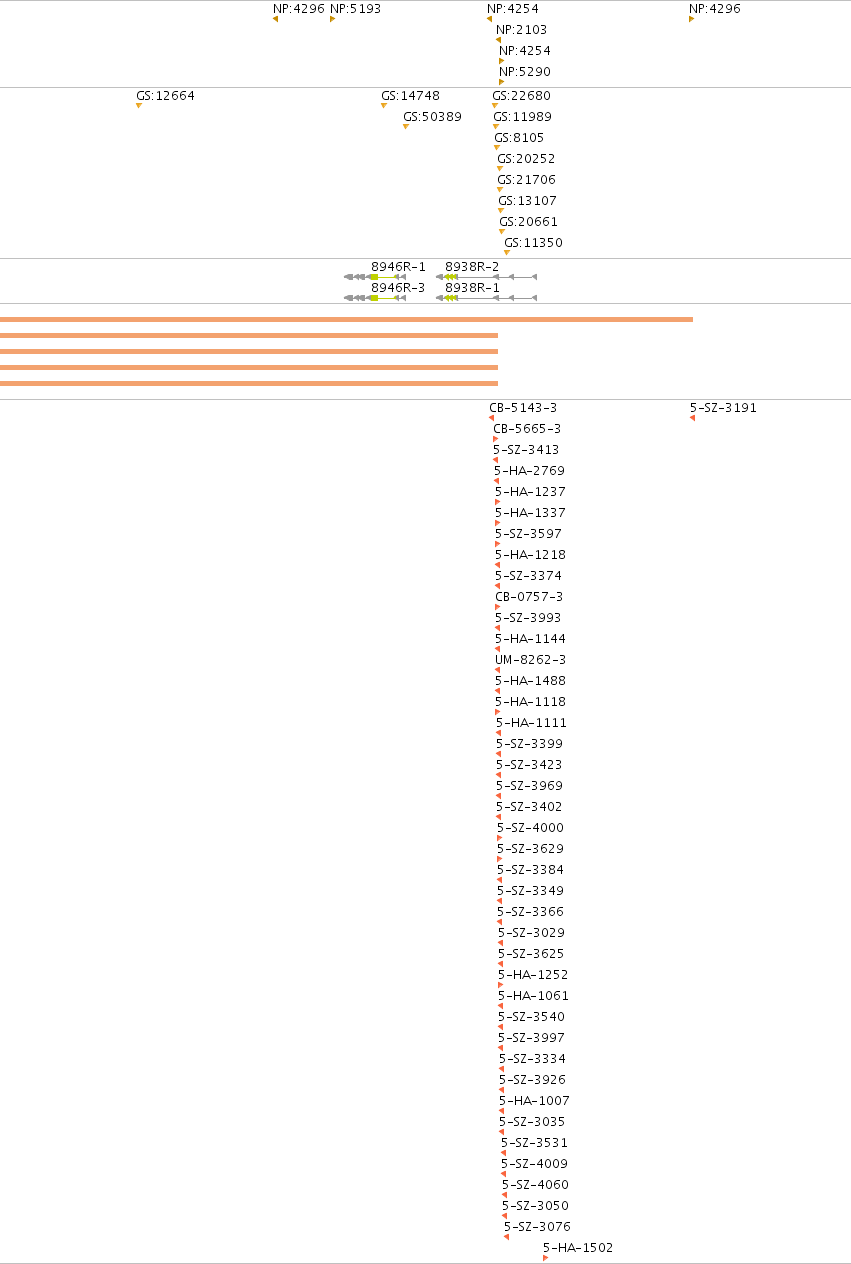
Task: Click the 5-SZ-3997 insertion label
Action: [531, 1038]
